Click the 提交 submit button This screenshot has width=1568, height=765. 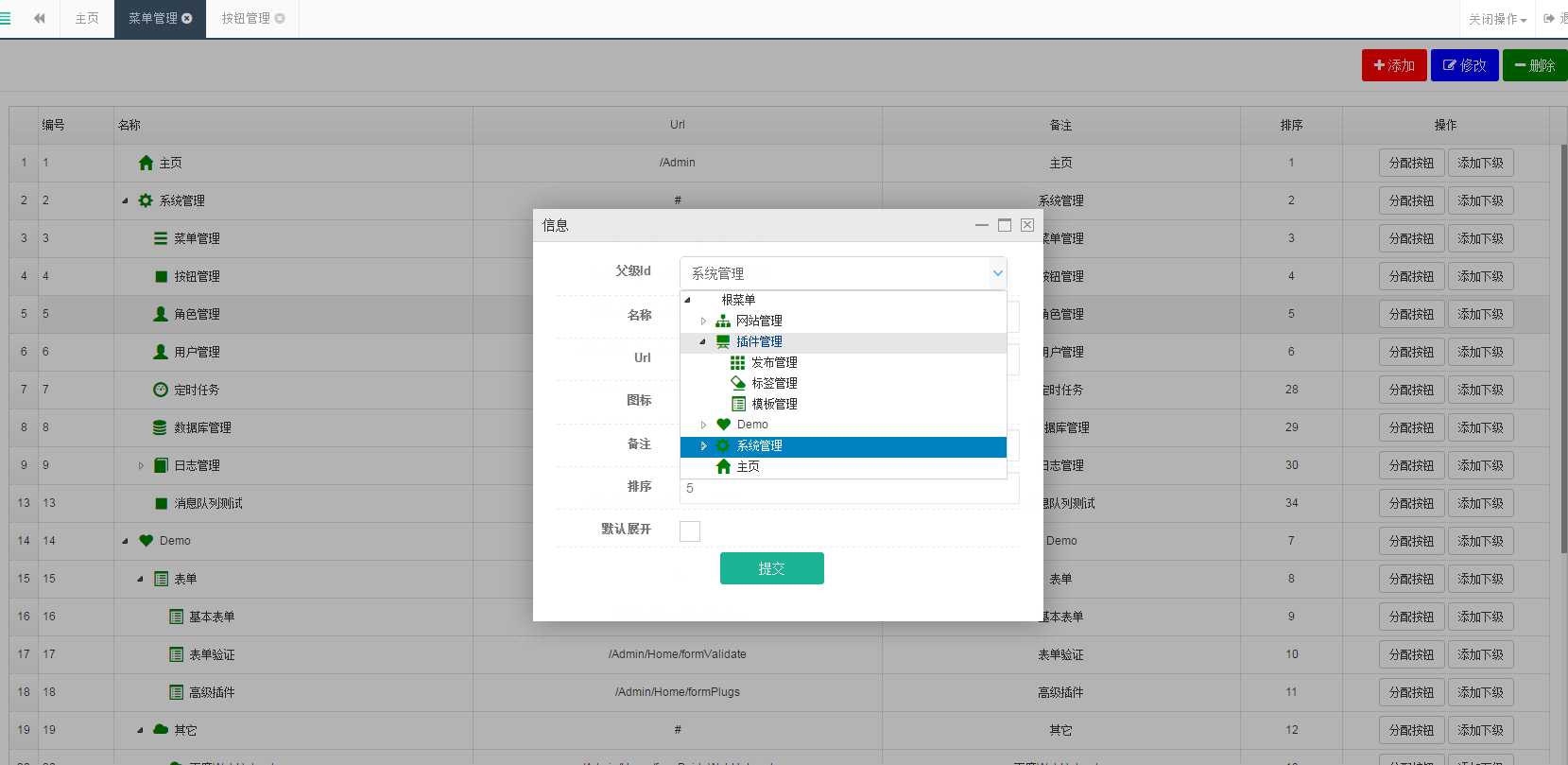click(772, 568)
